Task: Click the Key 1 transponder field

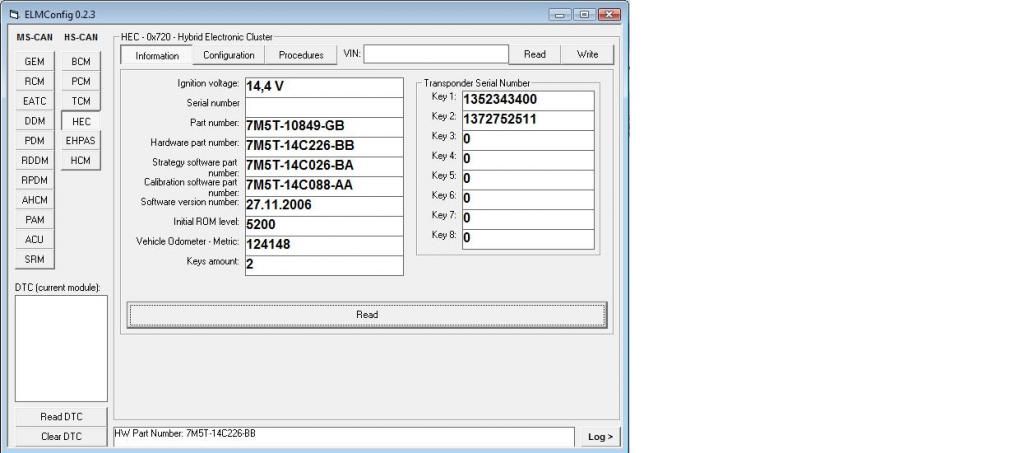Action: pyautogui.click(x=527, y=100)
